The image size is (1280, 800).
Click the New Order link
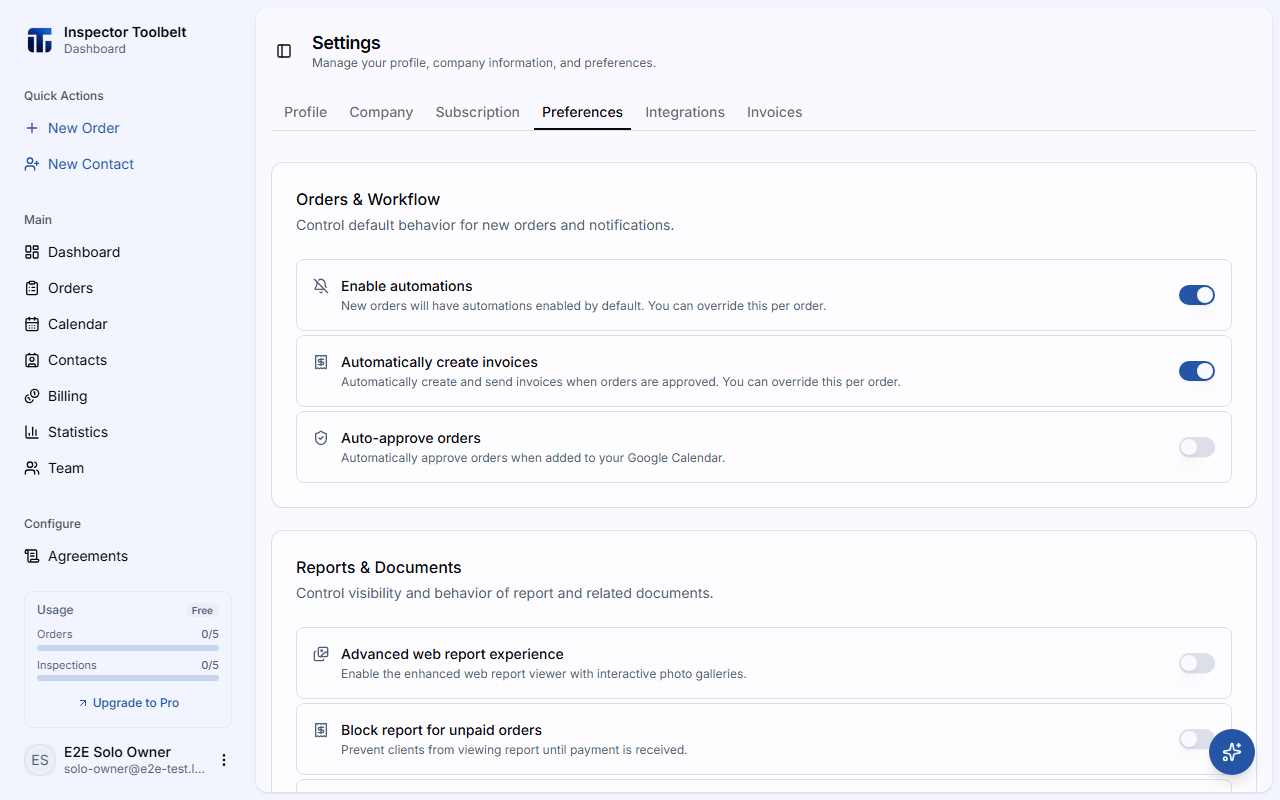pos(84,128)
